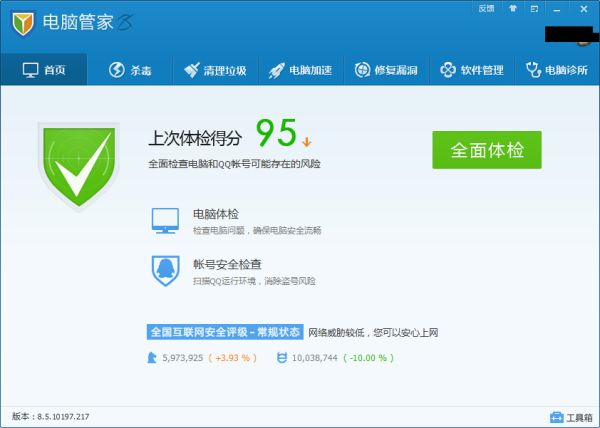Click the stylized 8 version mark in title

pos(126,22)
